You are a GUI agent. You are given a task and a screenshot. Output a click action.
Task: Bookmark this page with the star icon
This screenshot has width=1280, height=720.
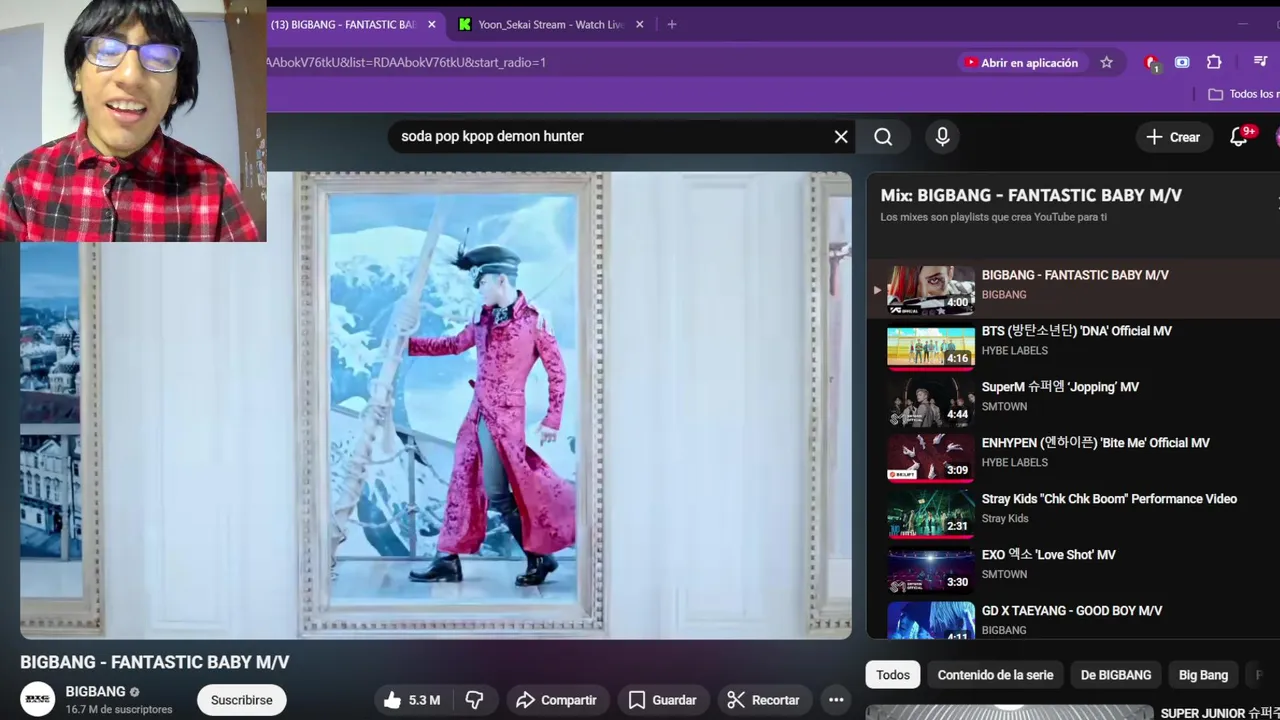click(x=1106, y=62)
